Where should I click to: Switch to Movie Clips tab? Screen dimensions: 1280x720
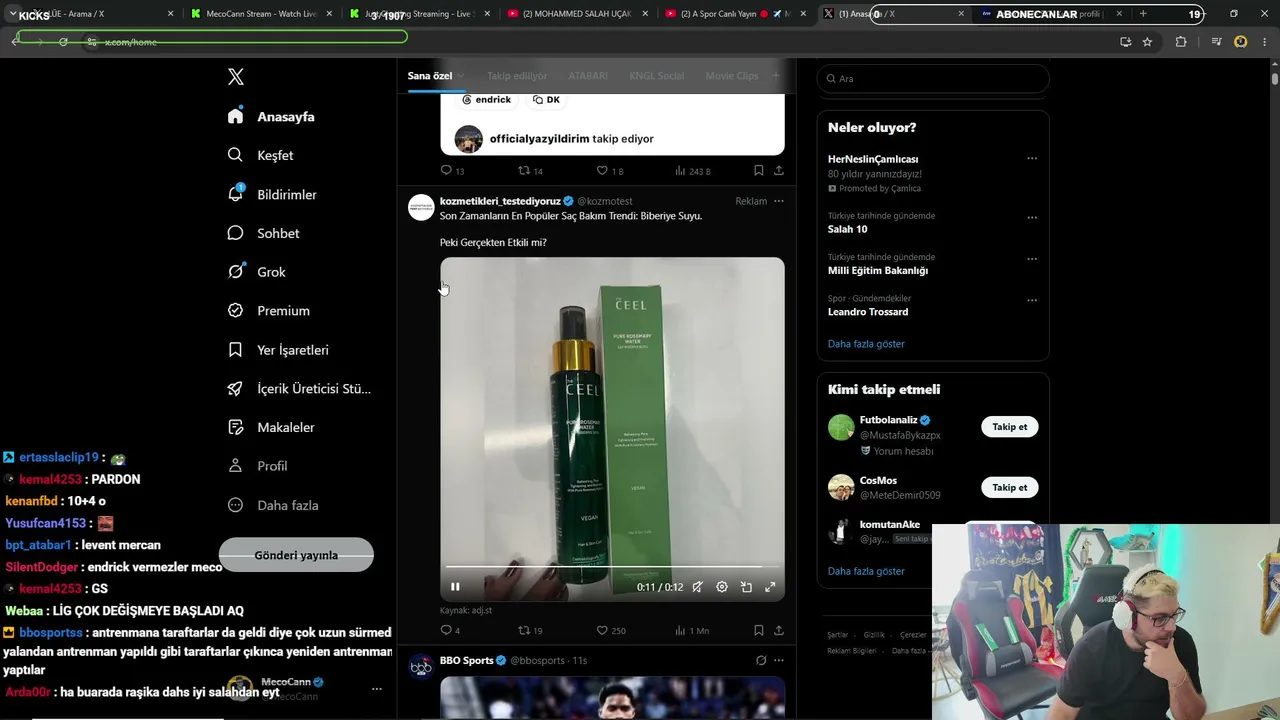click(x=732, y=76)
